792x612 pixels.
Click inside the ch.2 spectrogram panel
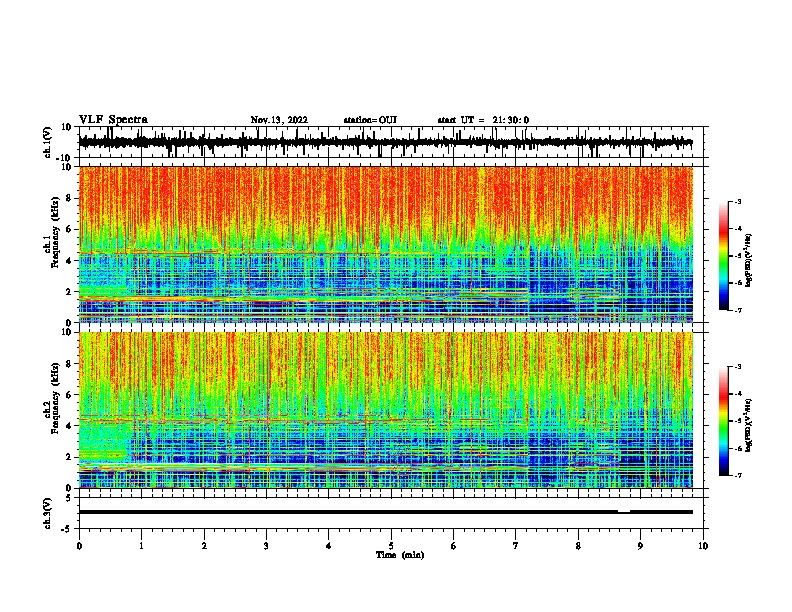[386, 410]
